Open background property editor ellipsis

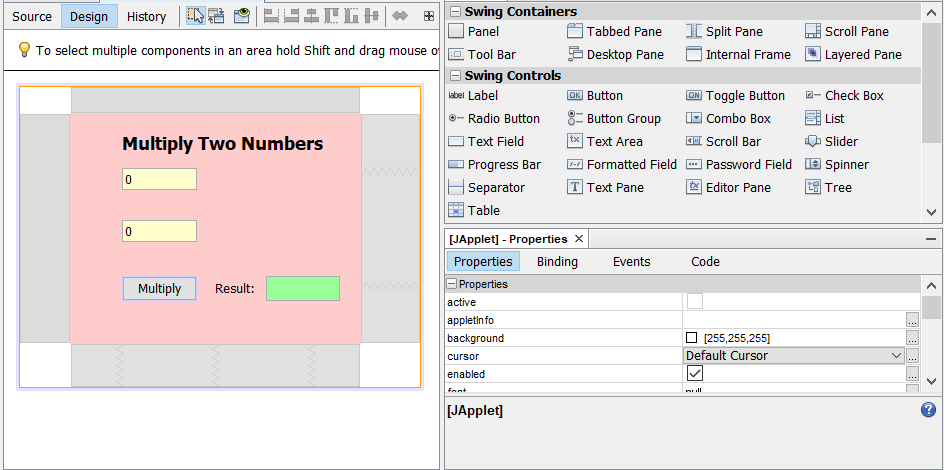[x=912, y=338]
